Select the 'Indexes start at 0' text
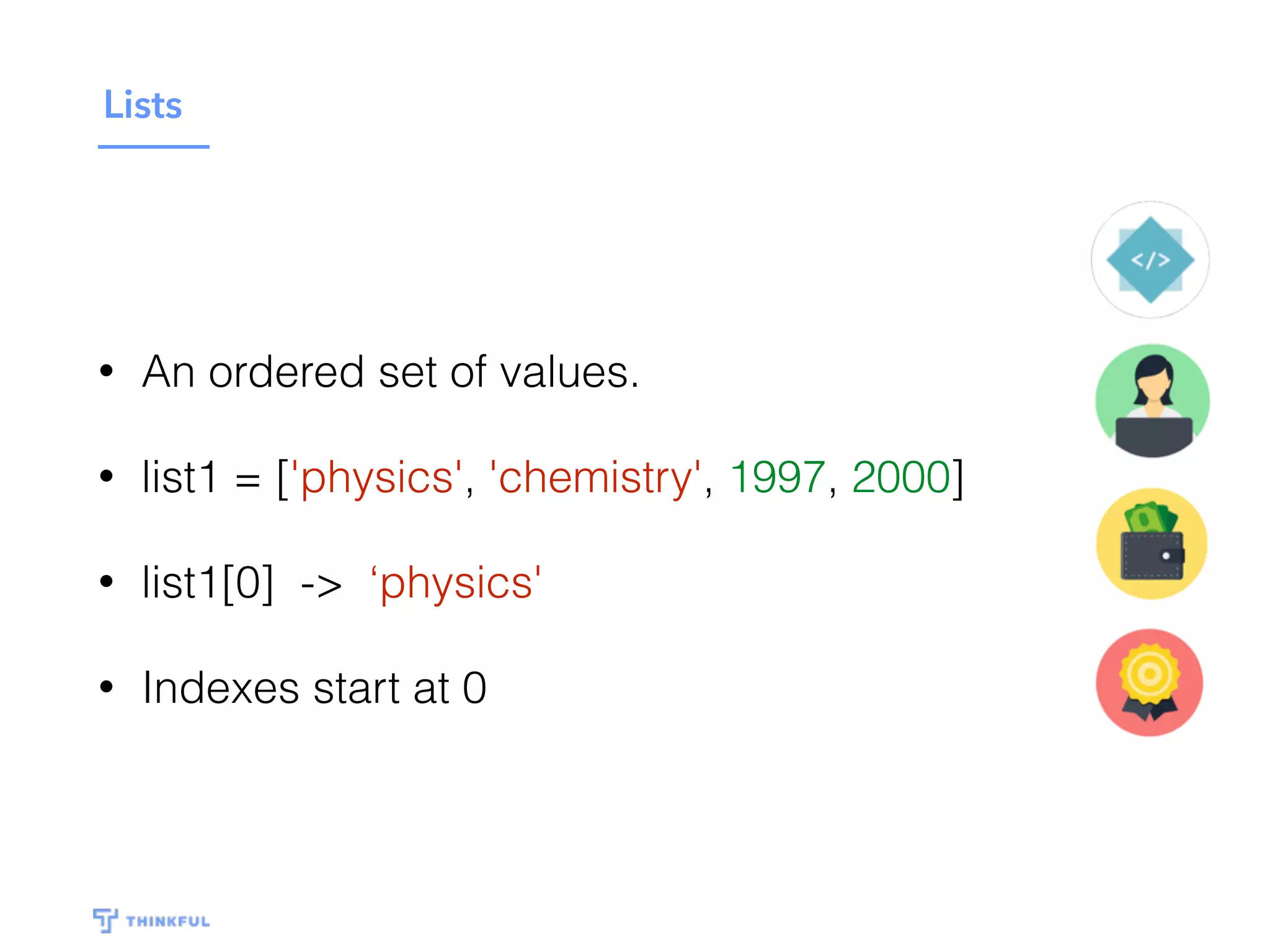1270x952 pixels. (x=314, y=688)
